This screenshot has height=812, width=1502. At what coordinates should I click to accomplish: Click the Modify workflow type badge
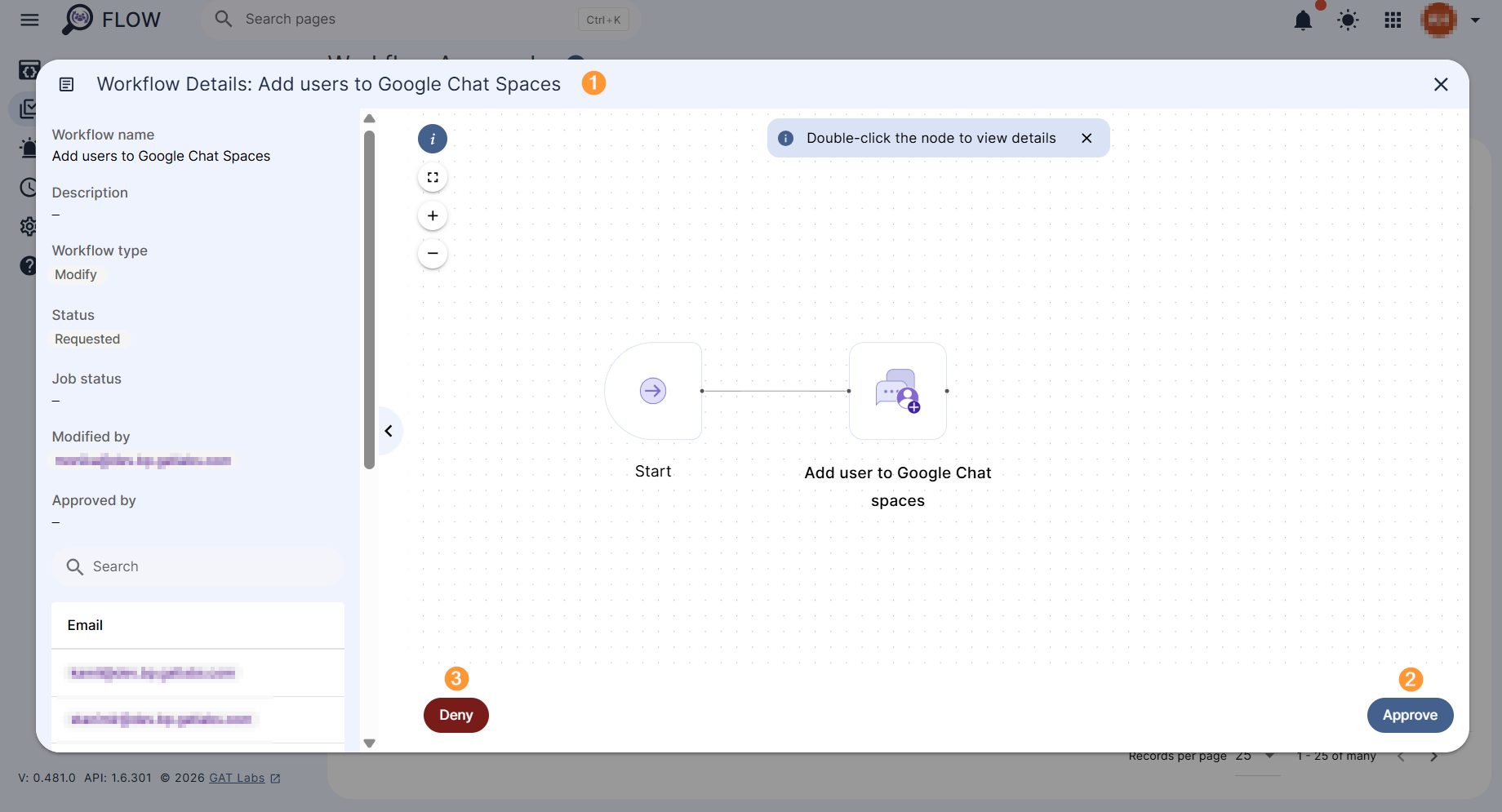[76, 274]
